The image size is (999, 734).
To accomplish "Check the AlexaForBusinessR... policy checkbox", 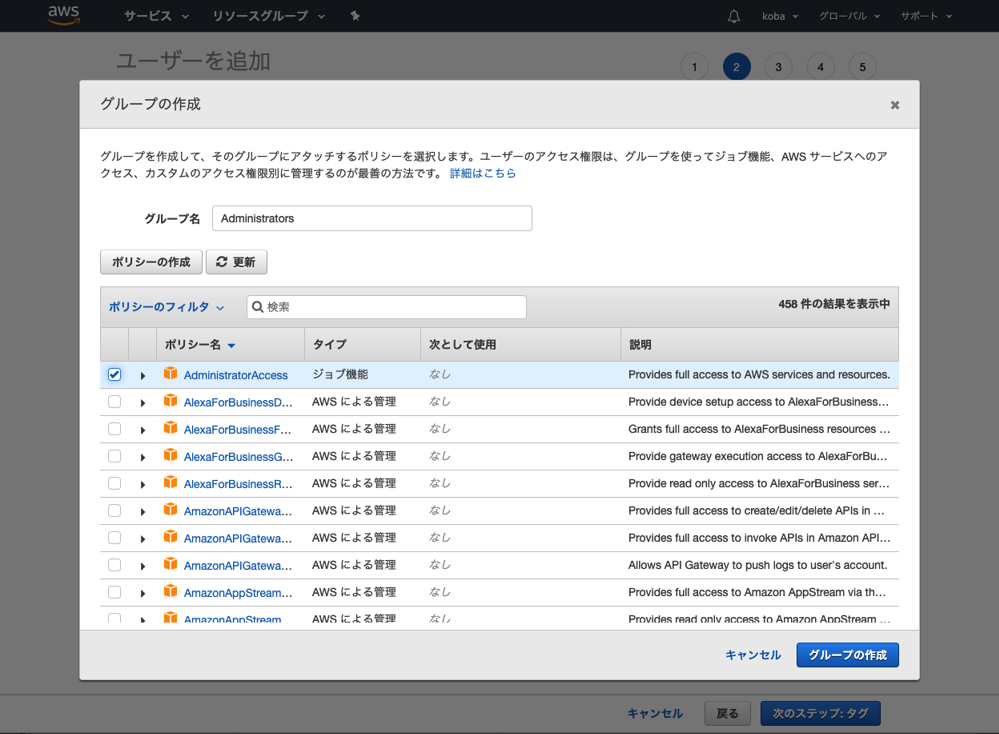I will (114, 483).
